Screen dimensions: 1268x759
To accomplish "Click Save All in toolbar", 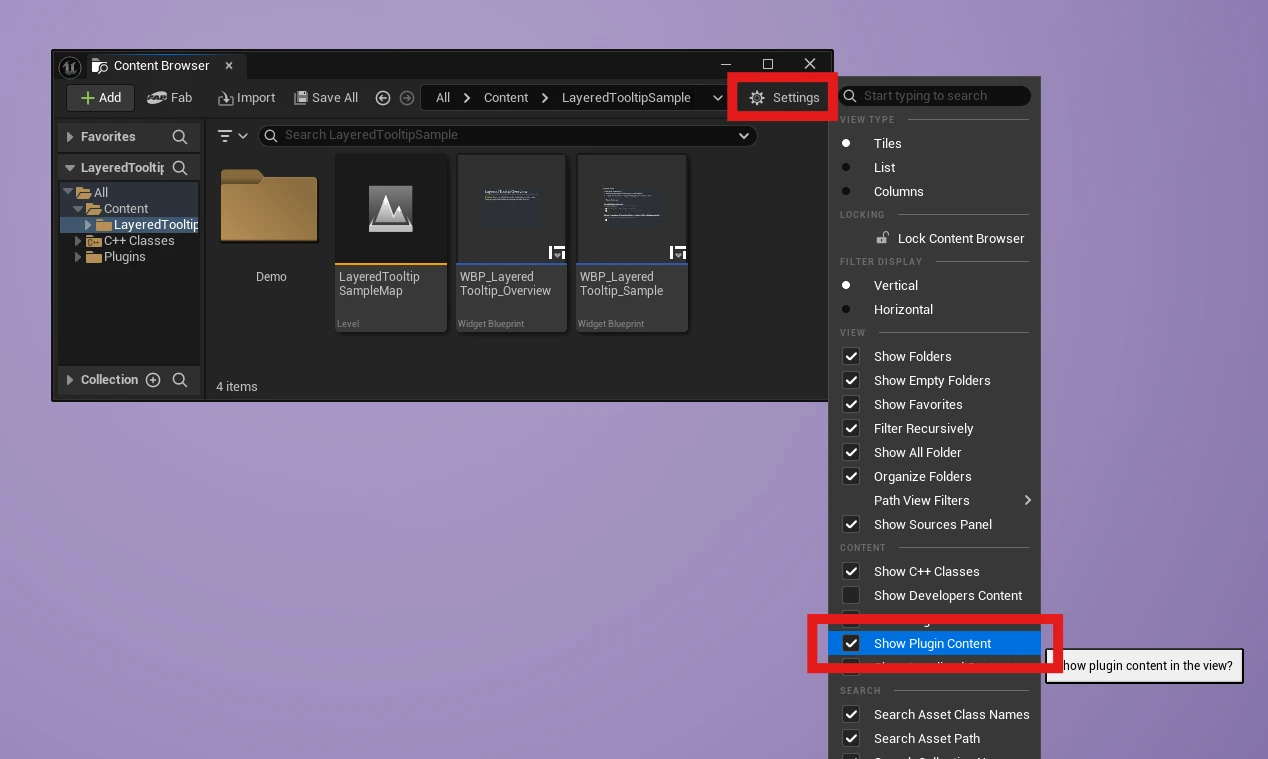I will coord(326,98).
